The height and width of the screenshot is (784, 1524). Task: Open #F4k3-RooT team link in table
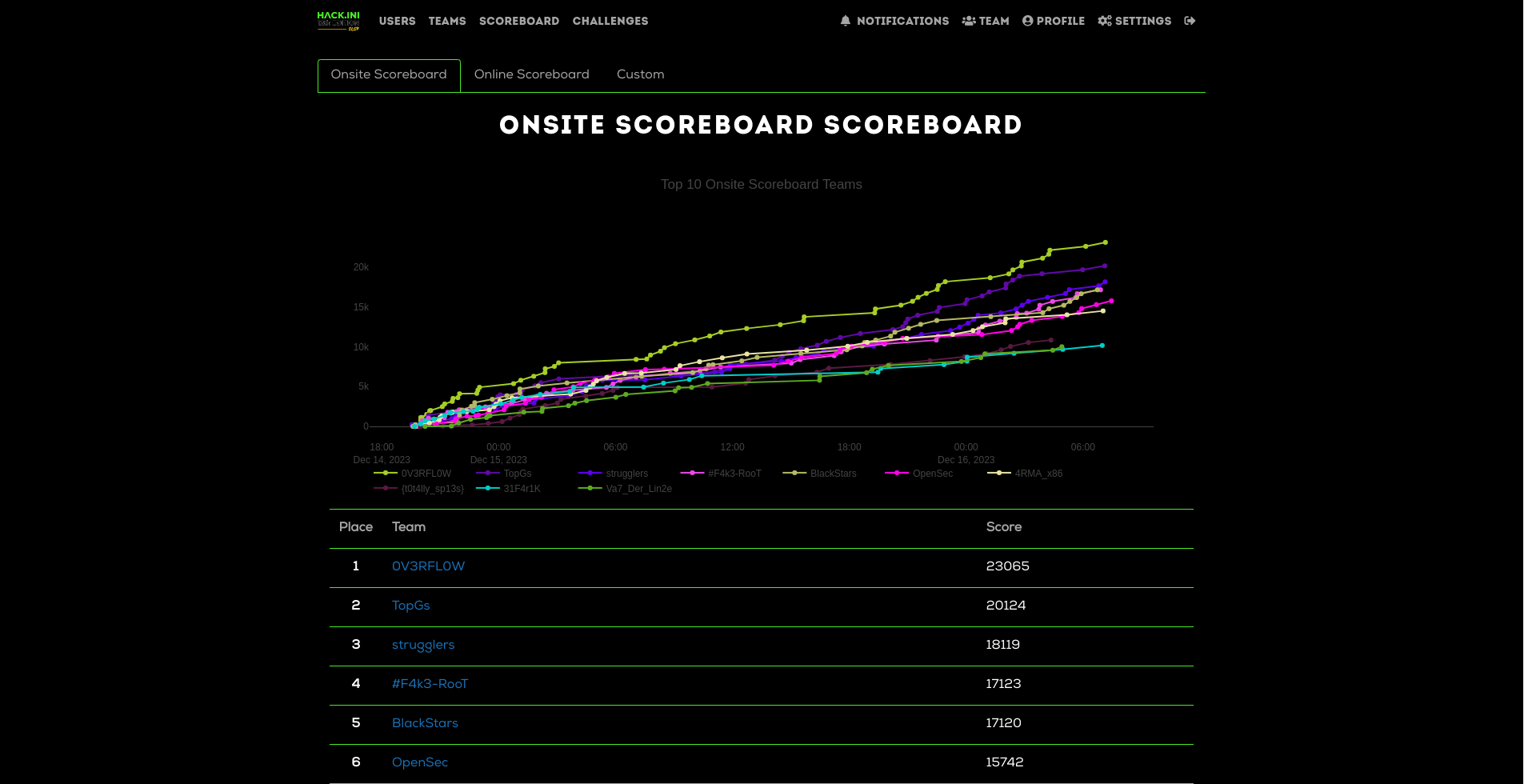[430, 684]
